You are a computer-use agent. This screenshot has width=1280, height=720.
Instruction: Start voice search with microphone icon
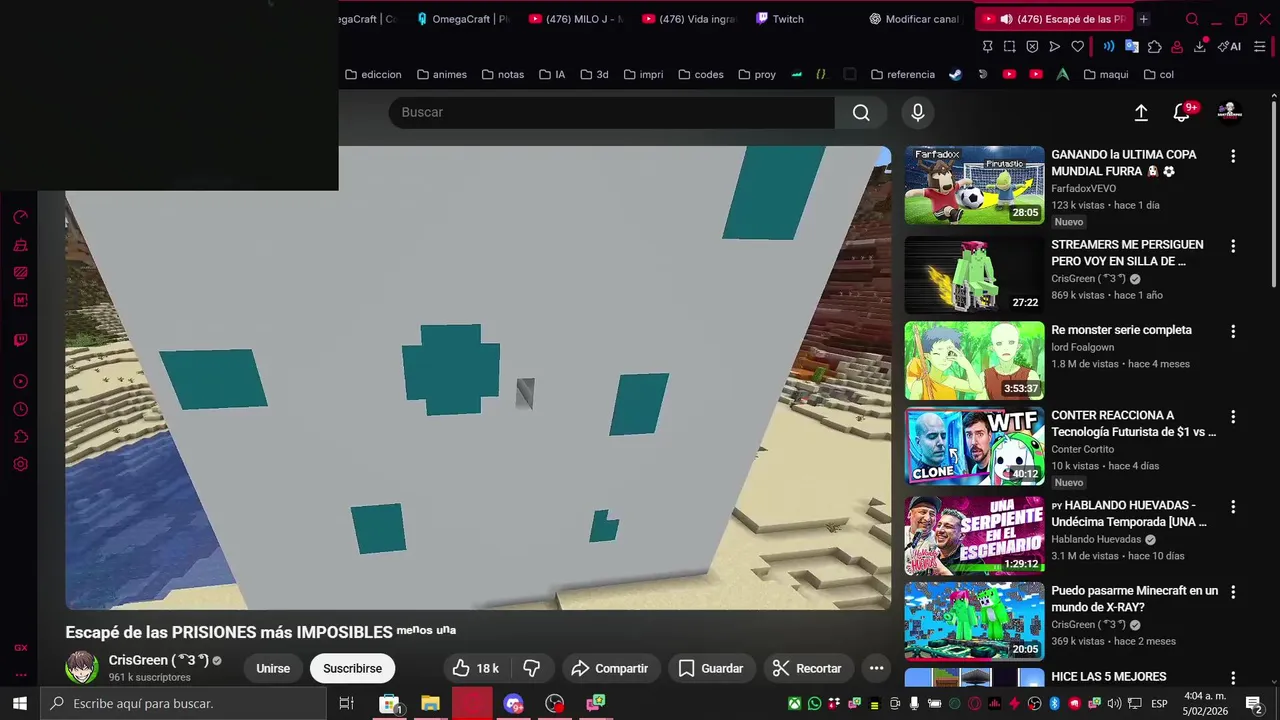(x=917, y=112)
